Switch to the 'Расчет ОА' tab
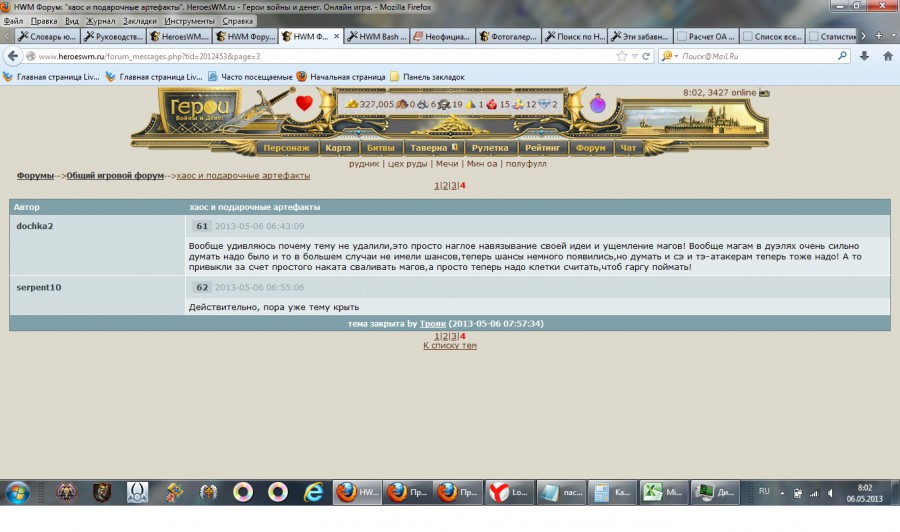 707,36
